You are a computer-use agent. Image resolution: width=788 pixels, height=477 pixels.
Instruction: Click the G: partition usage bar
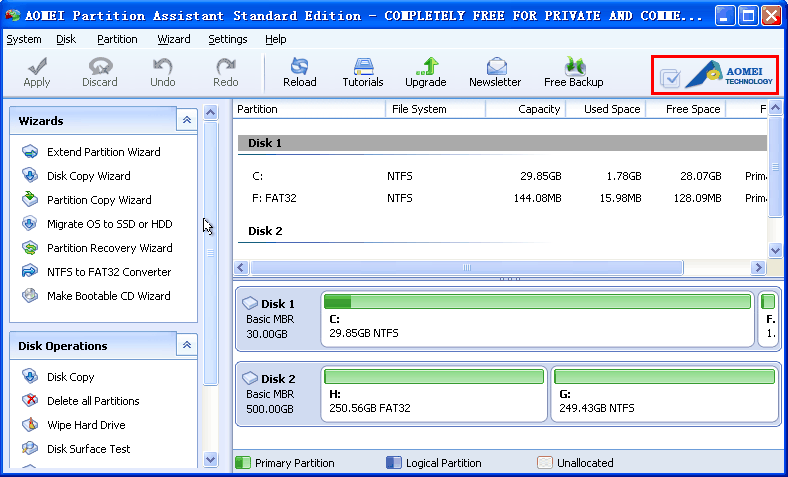pyautogui.click(x=664, y=376)
